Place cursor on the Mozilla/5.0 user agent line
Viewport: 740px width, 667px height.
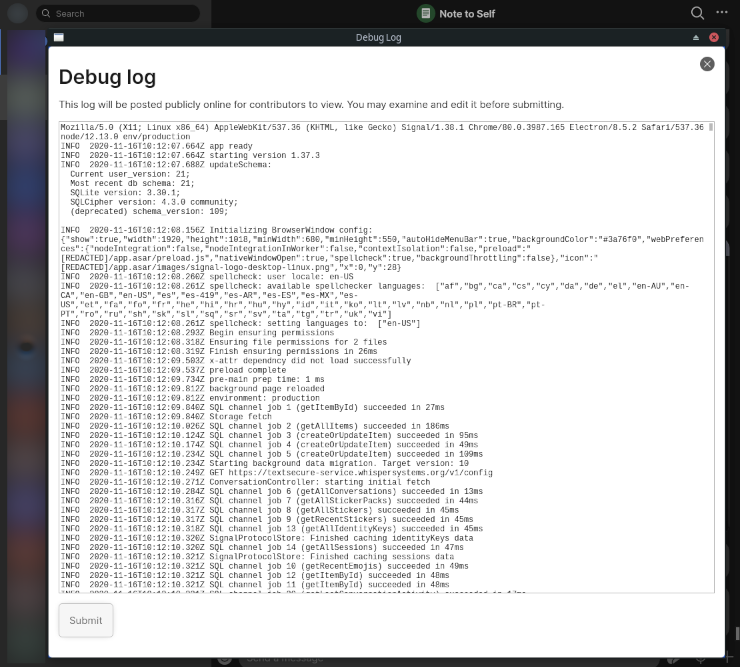pyautogui.click(x=382, y=132)
